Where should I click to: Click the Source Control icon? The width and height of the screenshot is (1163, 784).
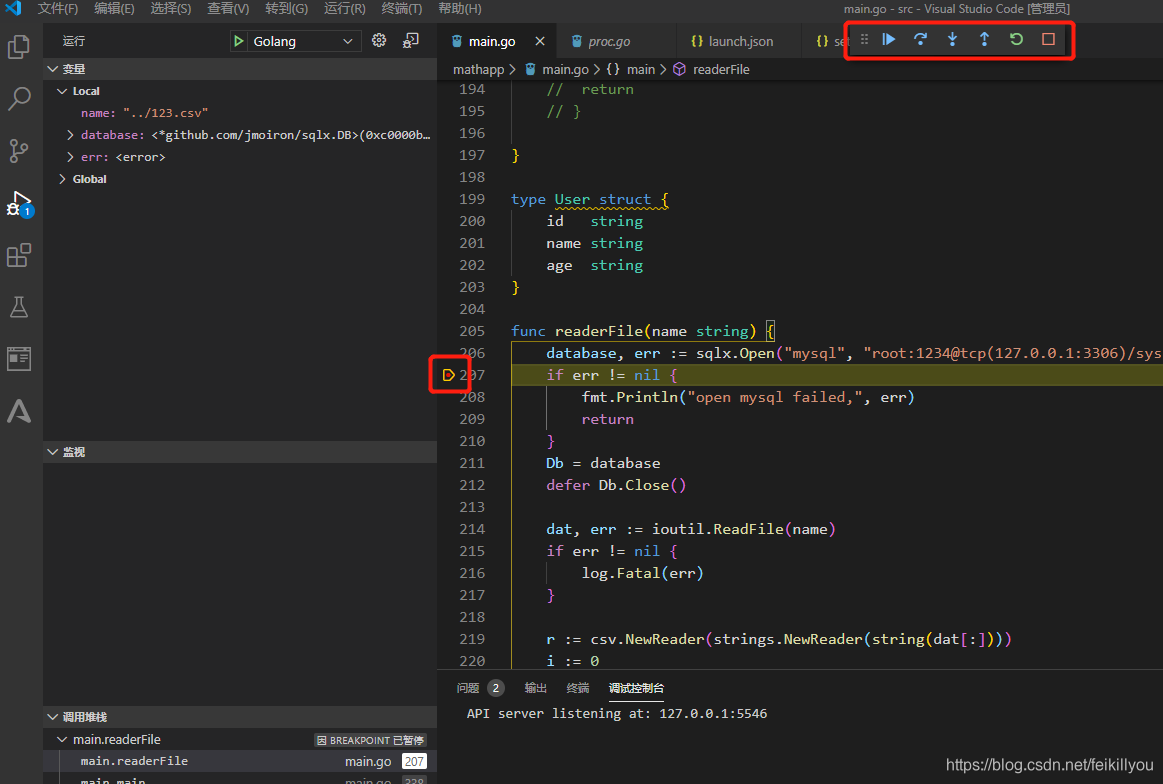point(21,150)
